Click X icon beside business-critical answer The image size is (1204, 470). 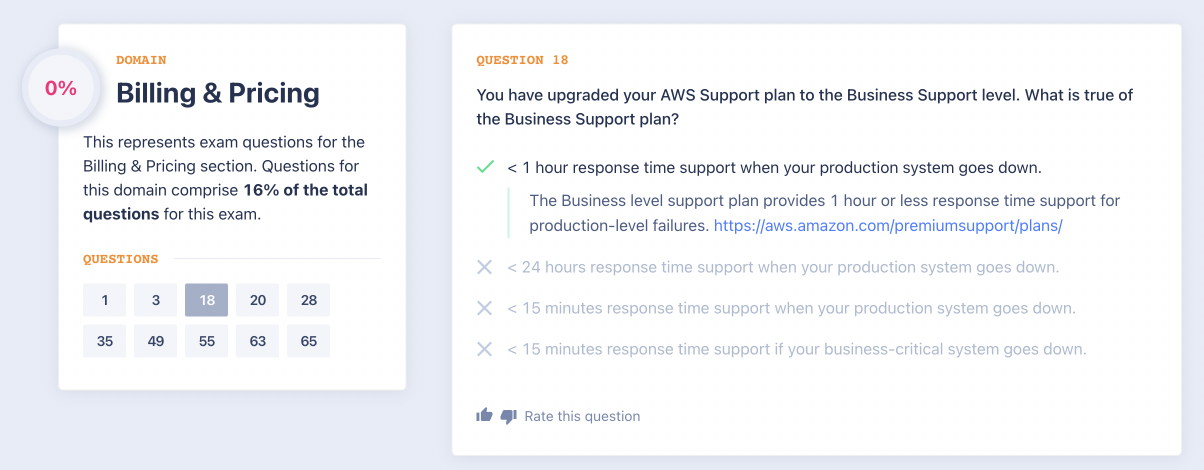click(485, 349)
